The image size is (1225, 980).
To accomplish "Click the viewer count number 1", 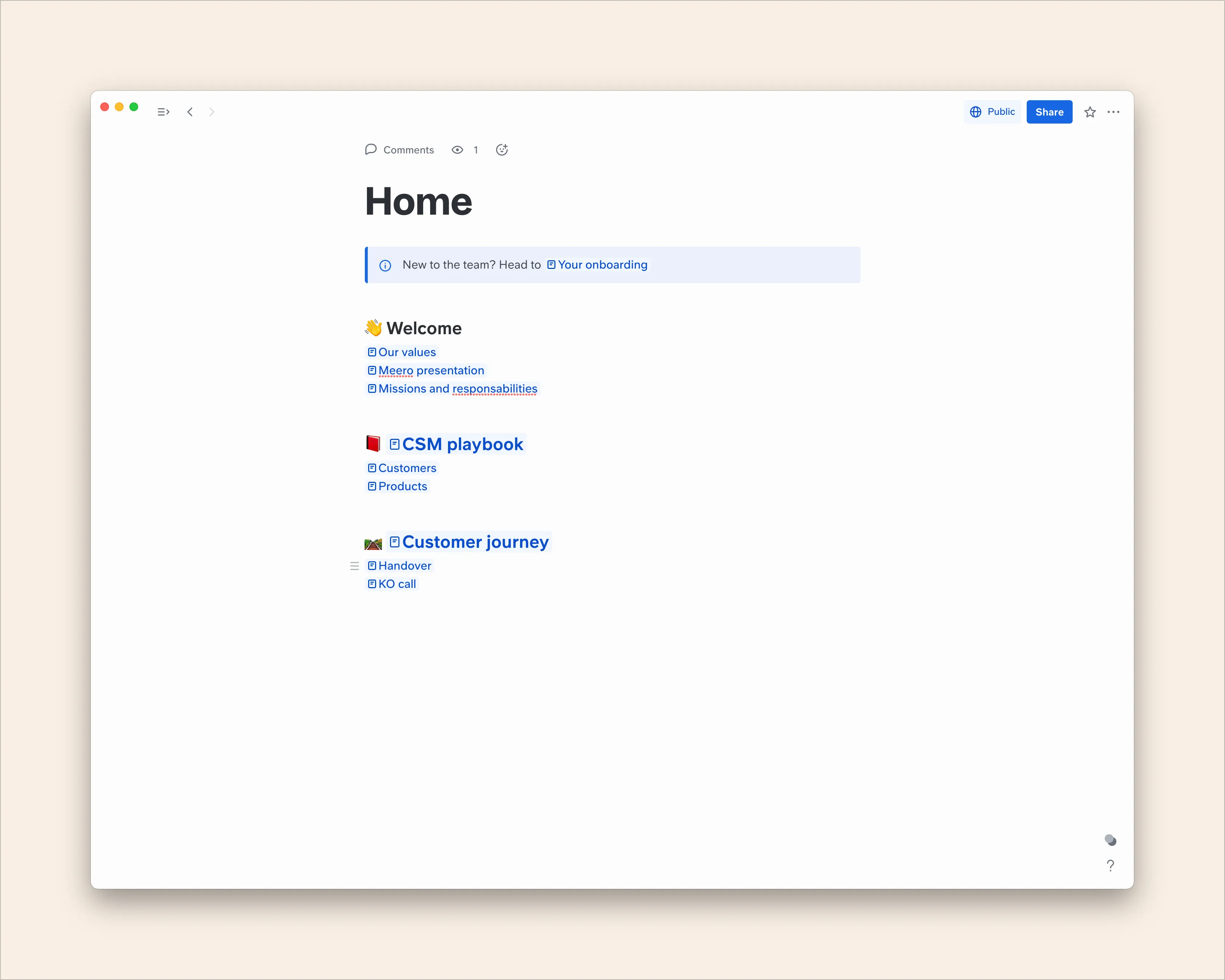I will 476,150.
